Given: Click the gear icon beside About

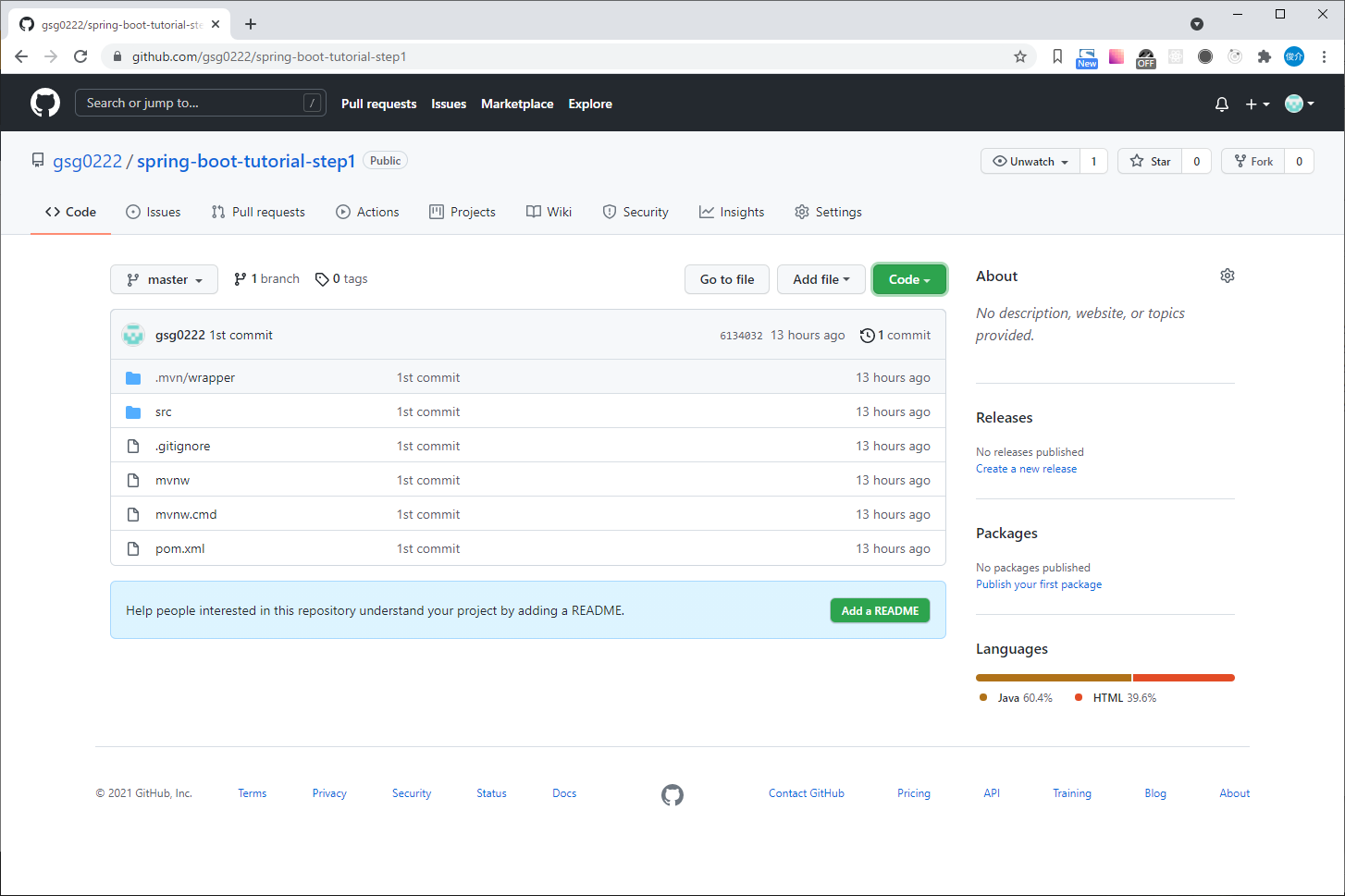Looking at the screenshot, I should (1228, 275).
